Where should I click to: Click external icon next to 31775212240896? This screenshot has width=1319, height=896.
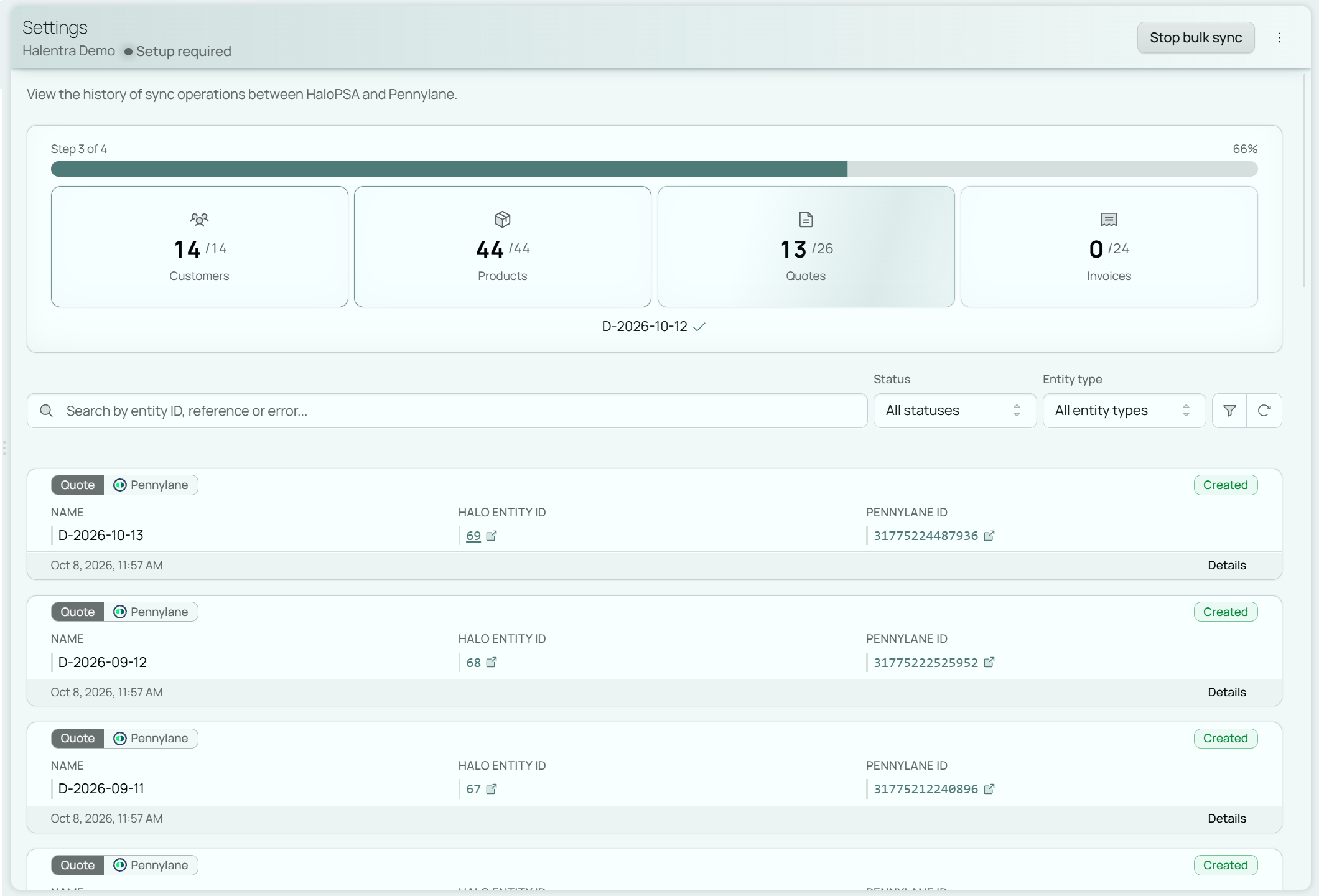989,789
